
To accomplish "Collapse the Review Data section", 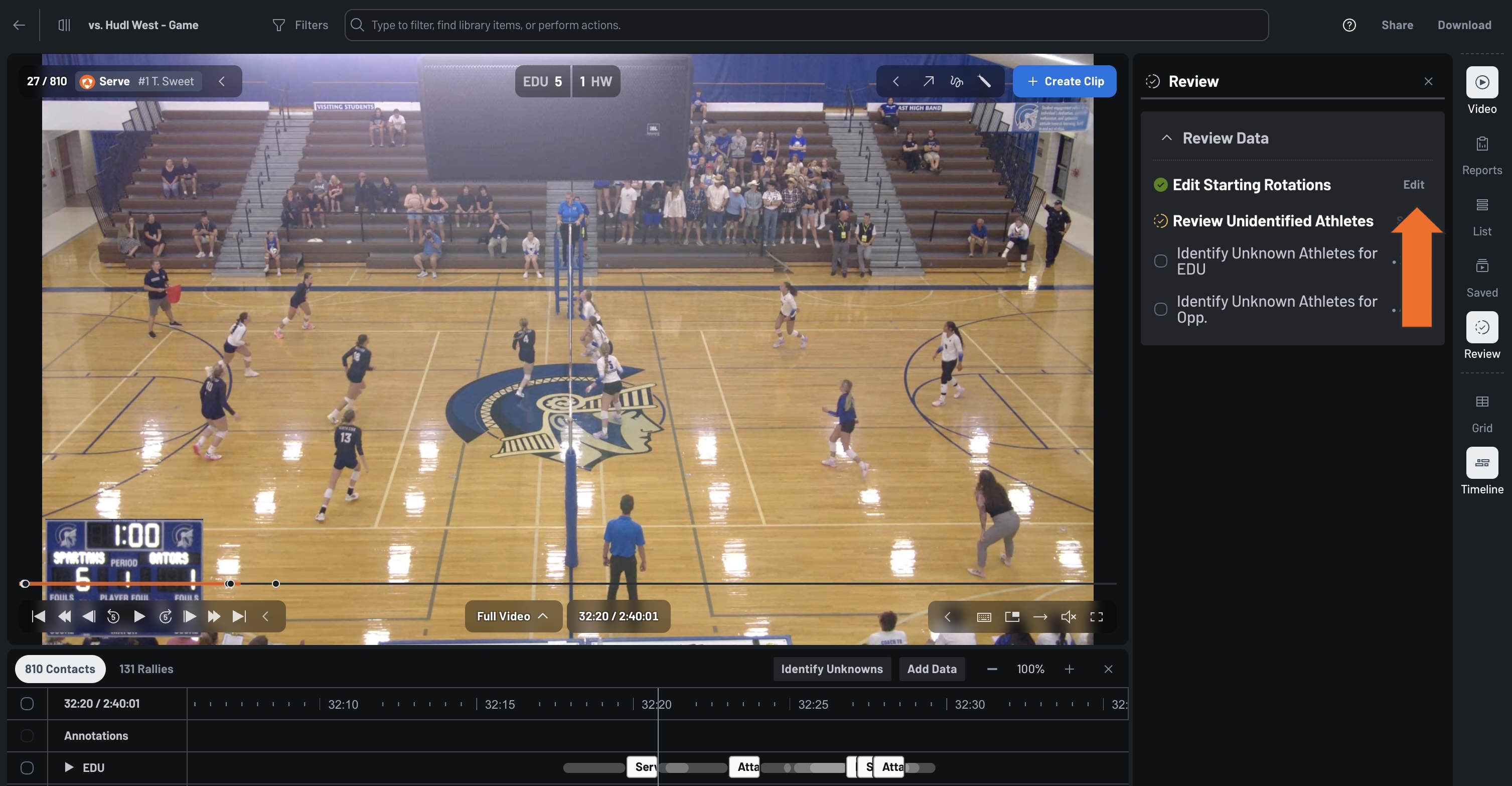I will click(x=1166, y=138).
